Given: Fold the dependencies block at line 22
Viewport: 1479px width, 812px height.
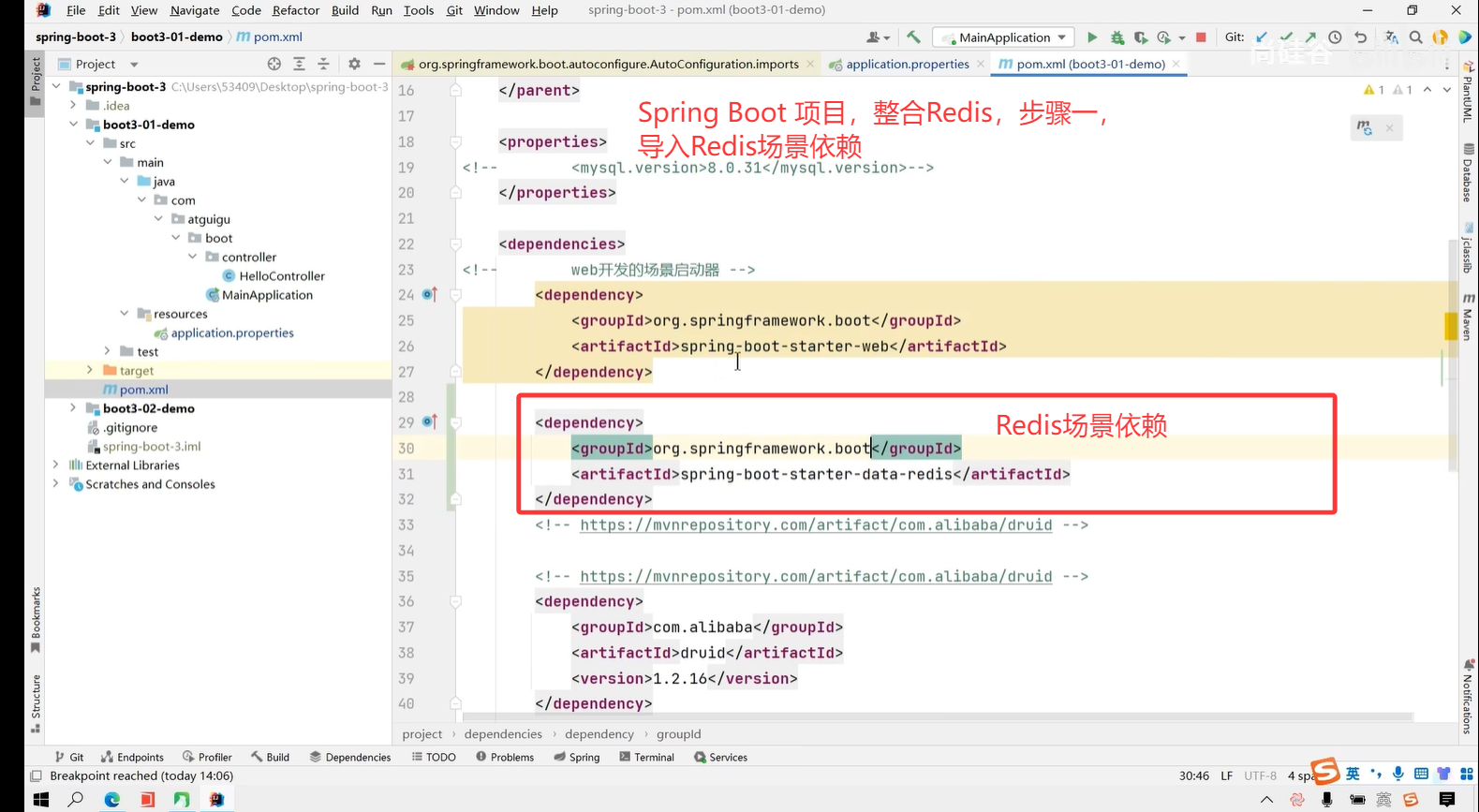Looking at the screenshot, I should [x=455, y=244].
